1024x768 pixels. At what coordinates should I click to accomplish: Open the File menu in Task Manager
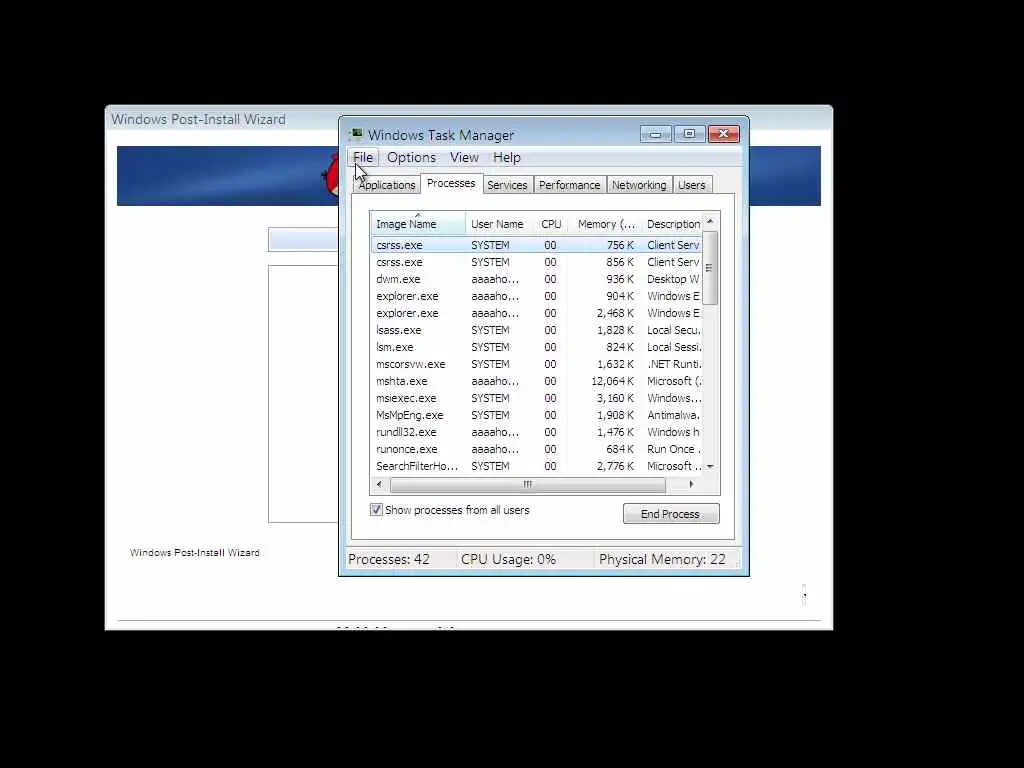coord(362,157)
